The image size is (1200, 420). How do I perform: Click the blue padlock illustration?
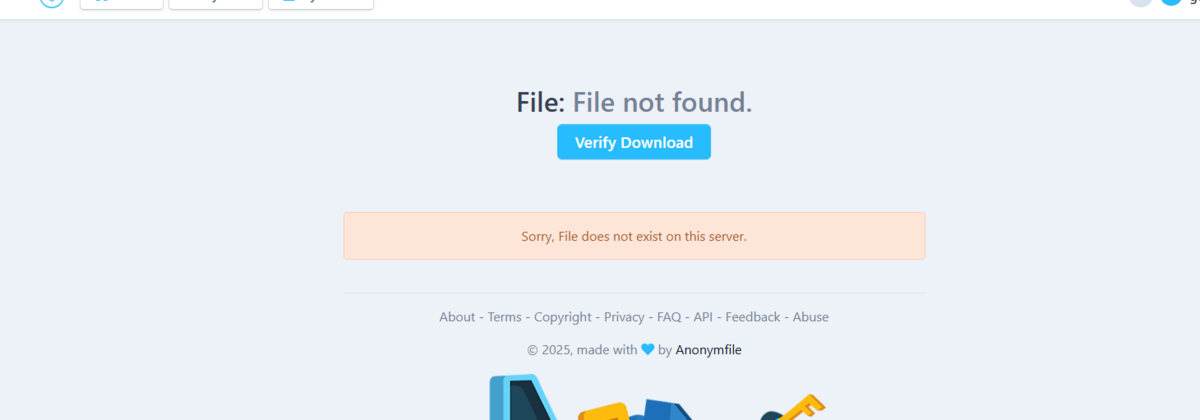pos(524,398)
